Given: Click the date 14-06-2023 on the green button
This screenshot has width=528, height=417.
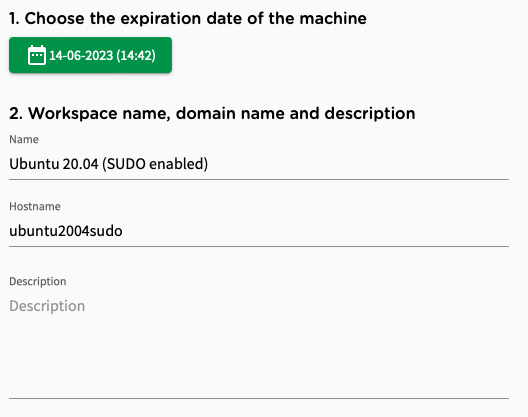Looking at the screenshot, I should [x=81, y=55].
